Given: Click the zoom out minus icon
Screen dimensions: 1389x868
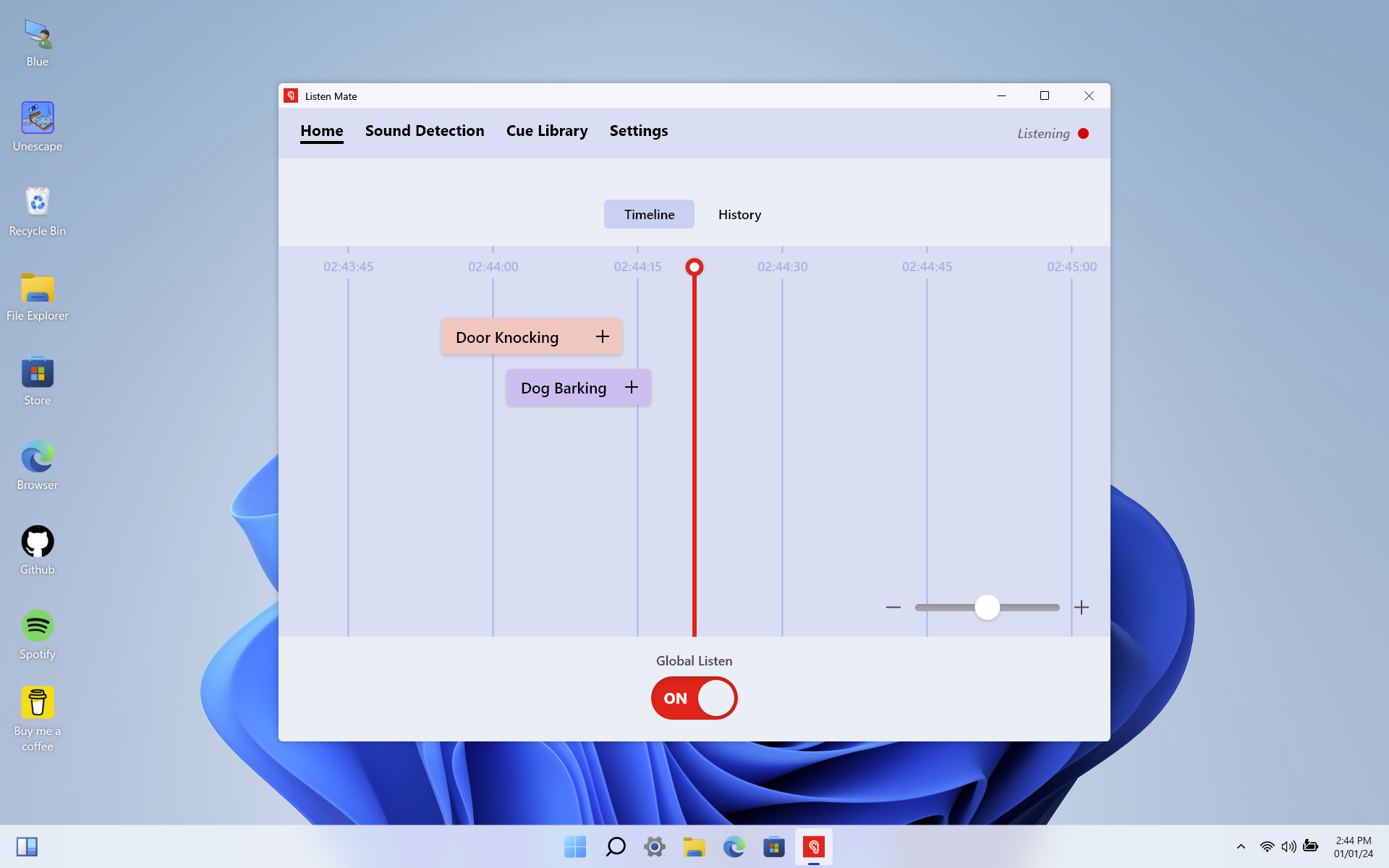Looking at the screenshot, I should click(x=893, y=608).
